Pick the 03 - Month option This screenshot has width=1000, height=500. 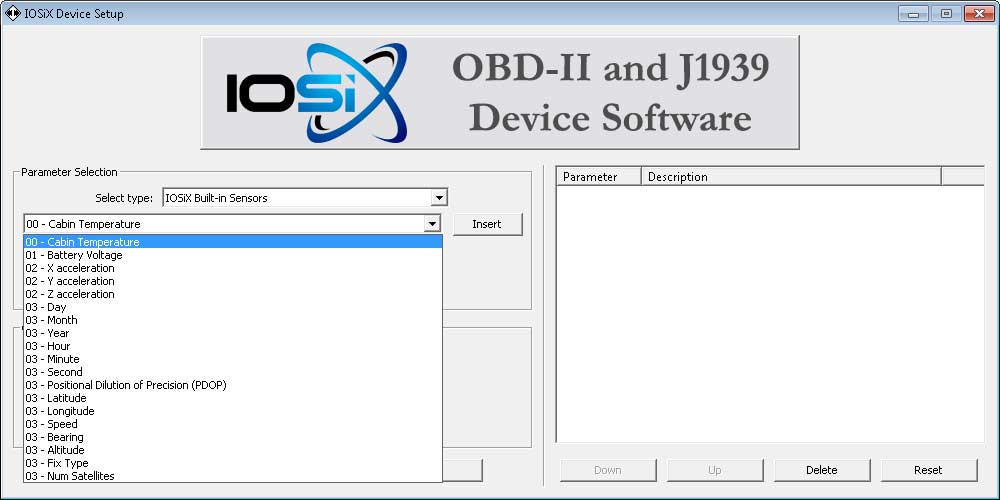233,320
